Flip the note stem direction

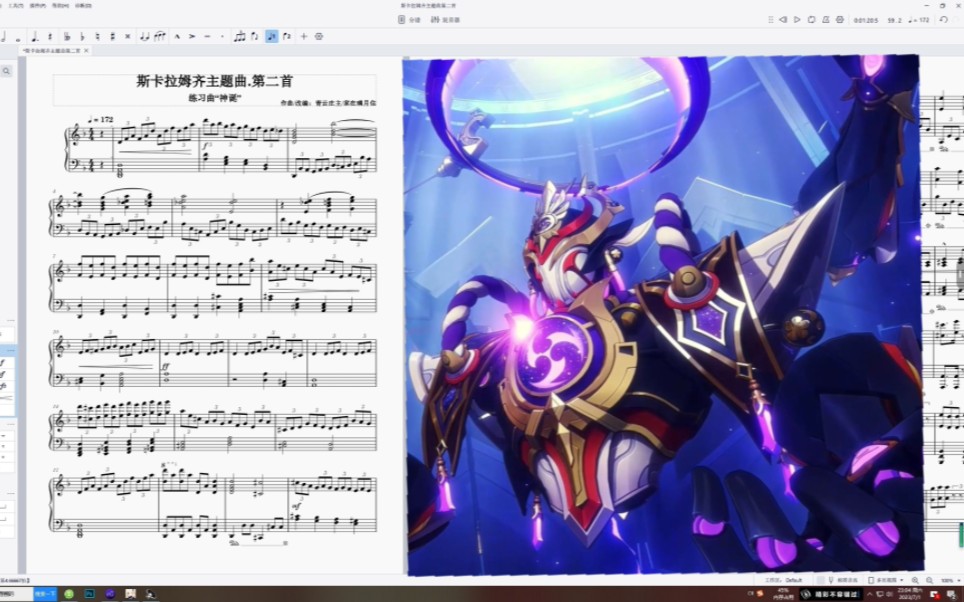(x=255, y=37)
